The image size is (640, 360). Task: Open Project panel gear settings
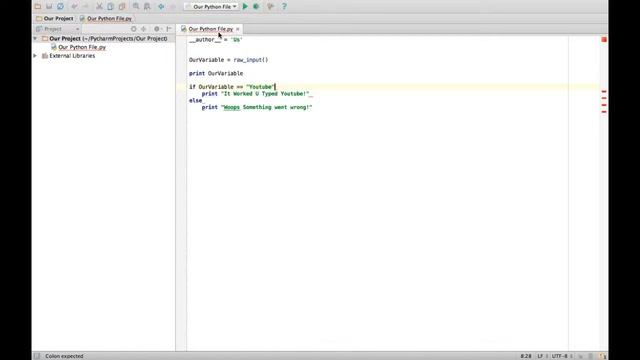click(x=157, y=29)
